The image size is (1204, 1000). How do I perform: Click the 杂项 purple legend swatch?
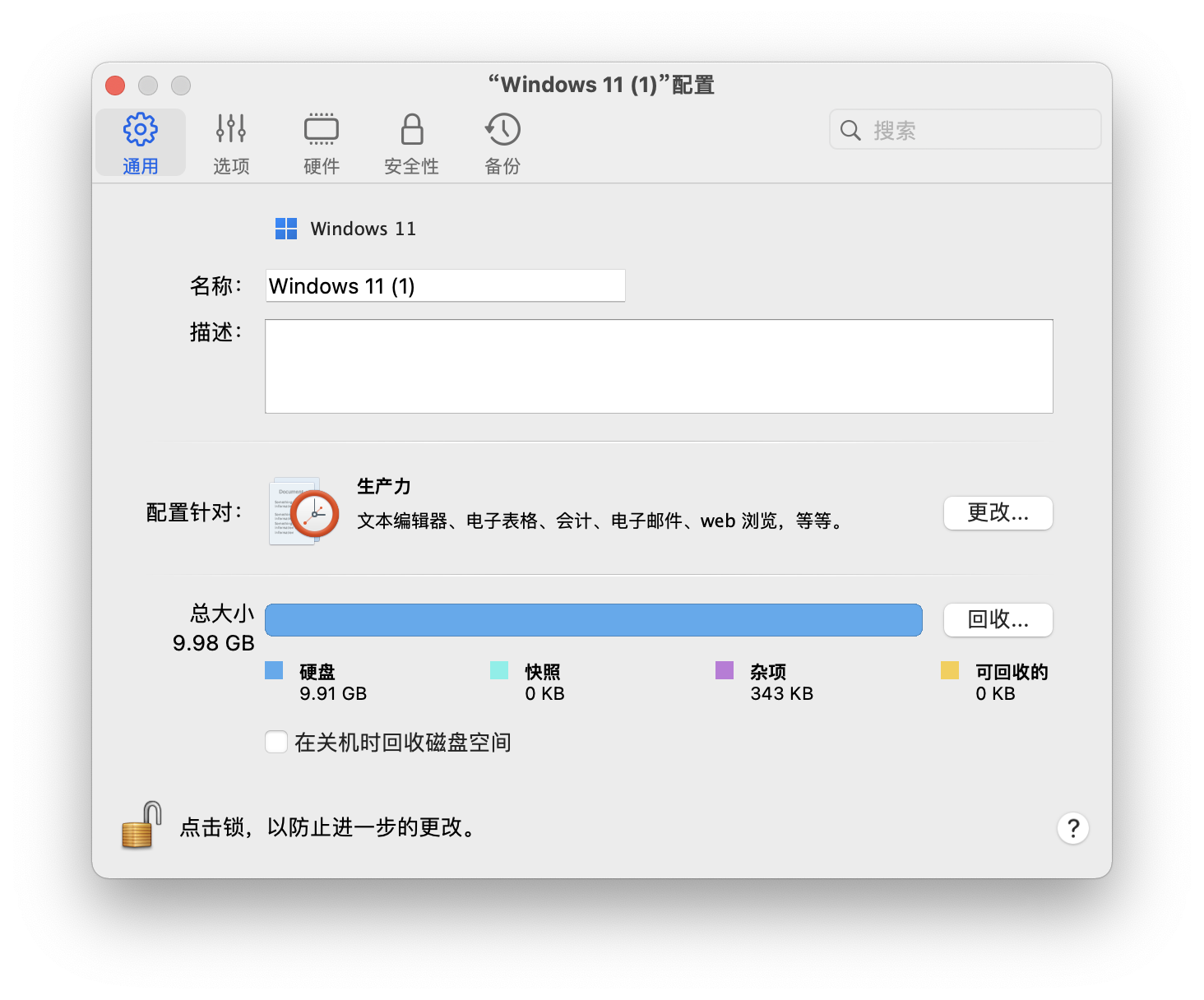coord(724,670)
